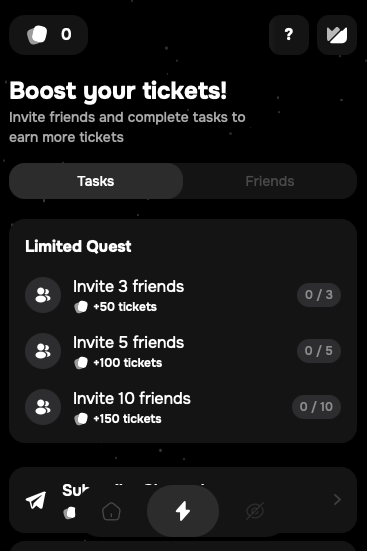Click the 0 / 5 progress badge
Image resolution: width=367 pixels, height=551 pixels.
319,351
